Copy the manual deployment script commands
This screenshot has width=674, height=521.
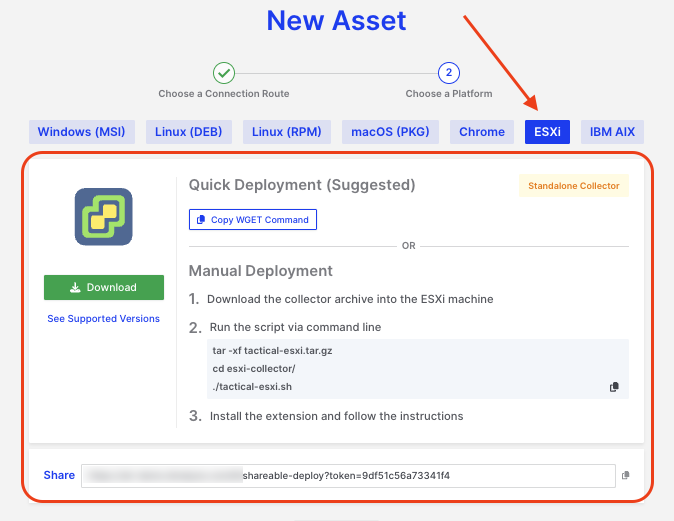pos(614,387)
